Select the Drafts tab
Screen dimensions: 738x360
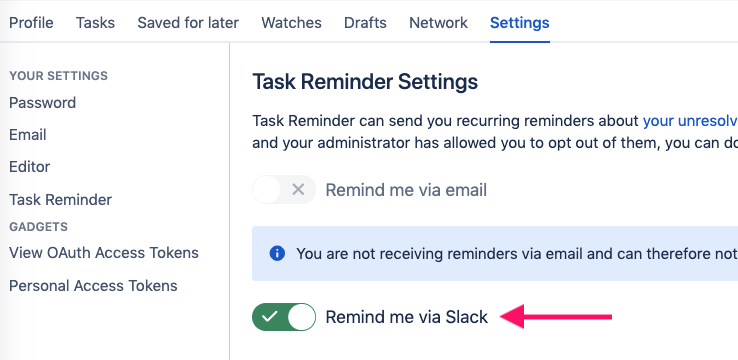365,23
